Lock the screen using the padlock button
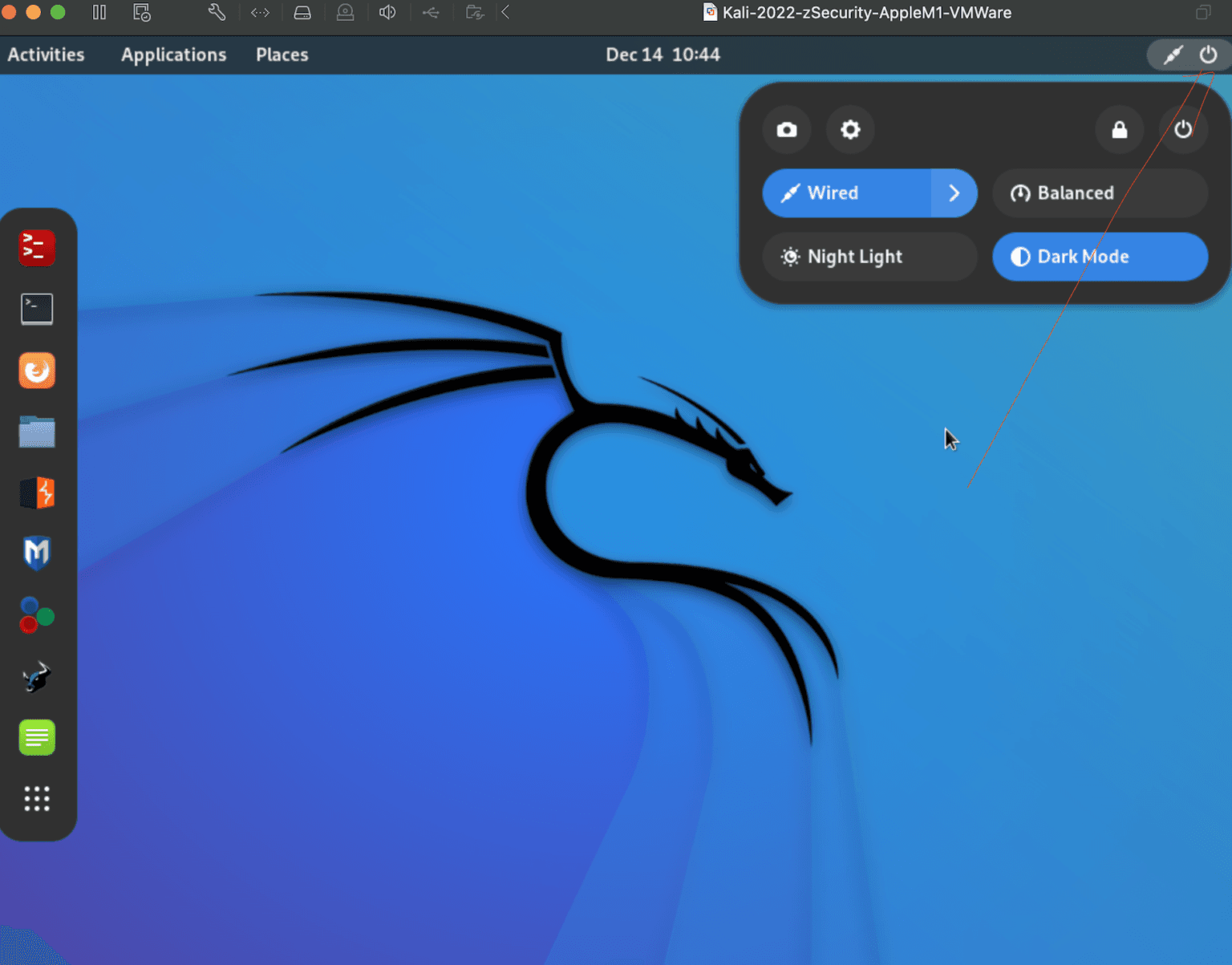 pos(1120,129)
